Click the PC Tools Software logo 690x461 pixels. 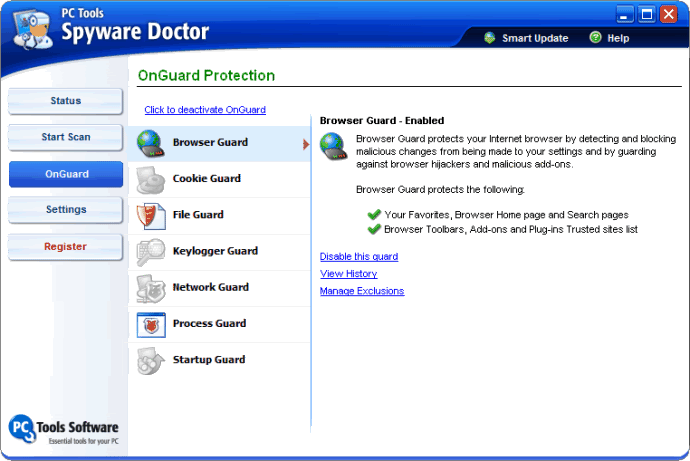pyautogui.click(x=64, y=429)
